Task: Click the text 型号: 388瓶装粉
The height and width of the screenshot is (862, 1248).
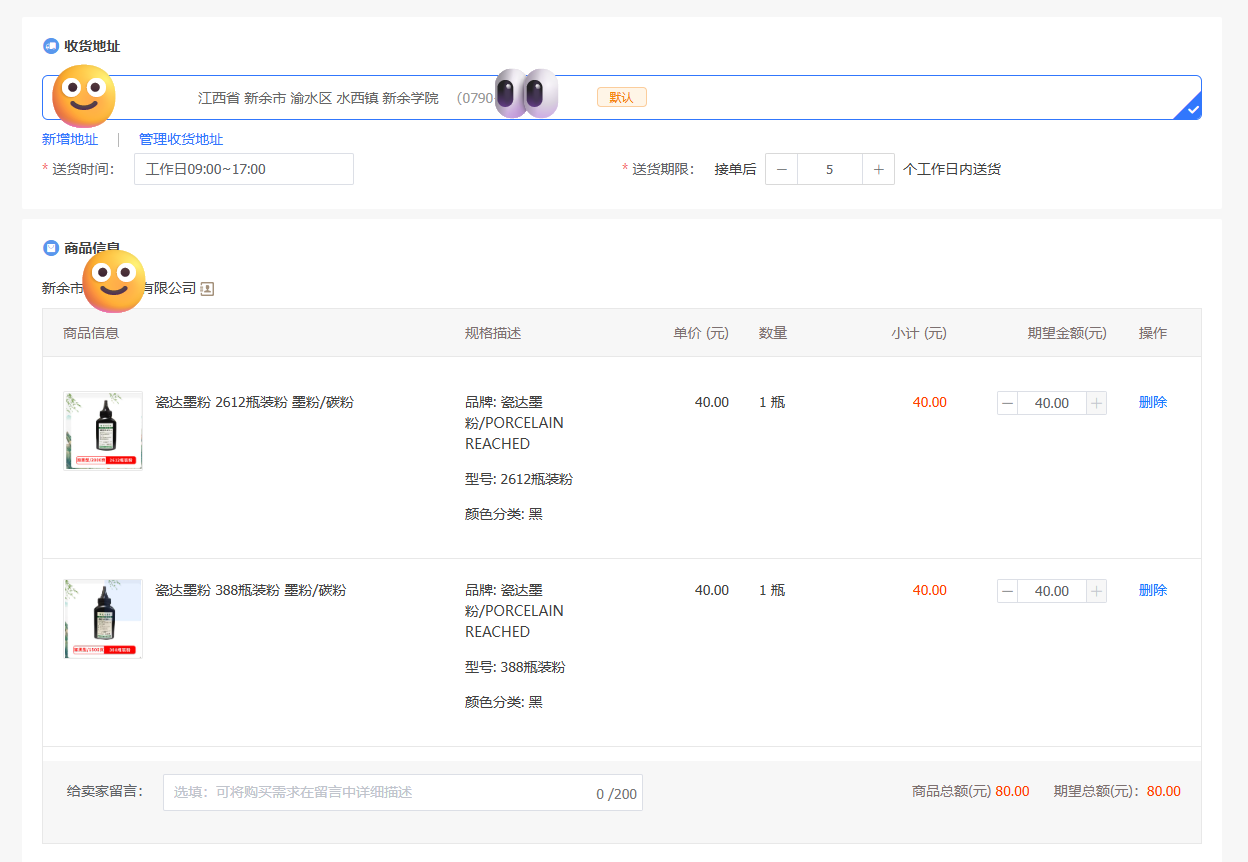Action: coord(515,667)
